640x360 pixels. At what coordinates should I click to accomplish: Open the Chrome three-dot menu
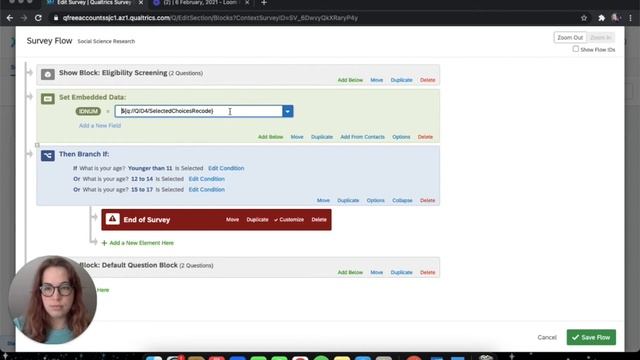coord(631,18)
